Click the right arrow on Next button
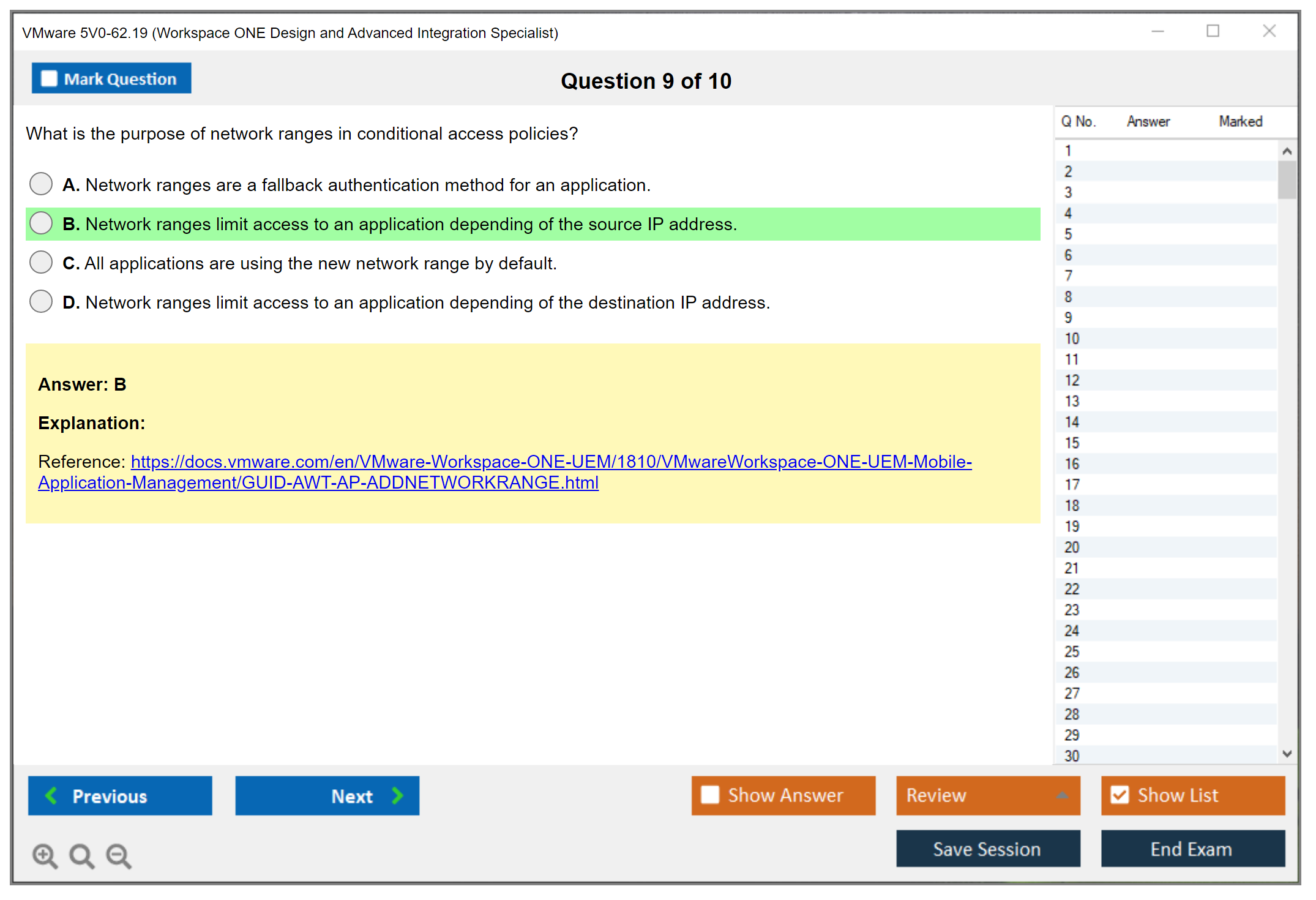The height and width of the screenshot is (900, 1316). (x=397, y=795)
